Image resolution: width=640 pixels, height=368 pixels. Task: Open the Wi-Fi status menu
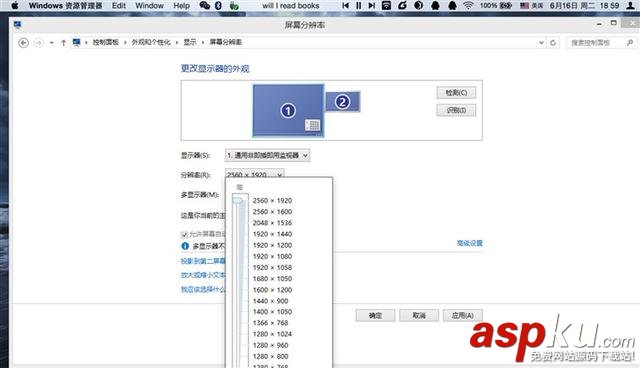pyautogui.click(x=468, y=6)
